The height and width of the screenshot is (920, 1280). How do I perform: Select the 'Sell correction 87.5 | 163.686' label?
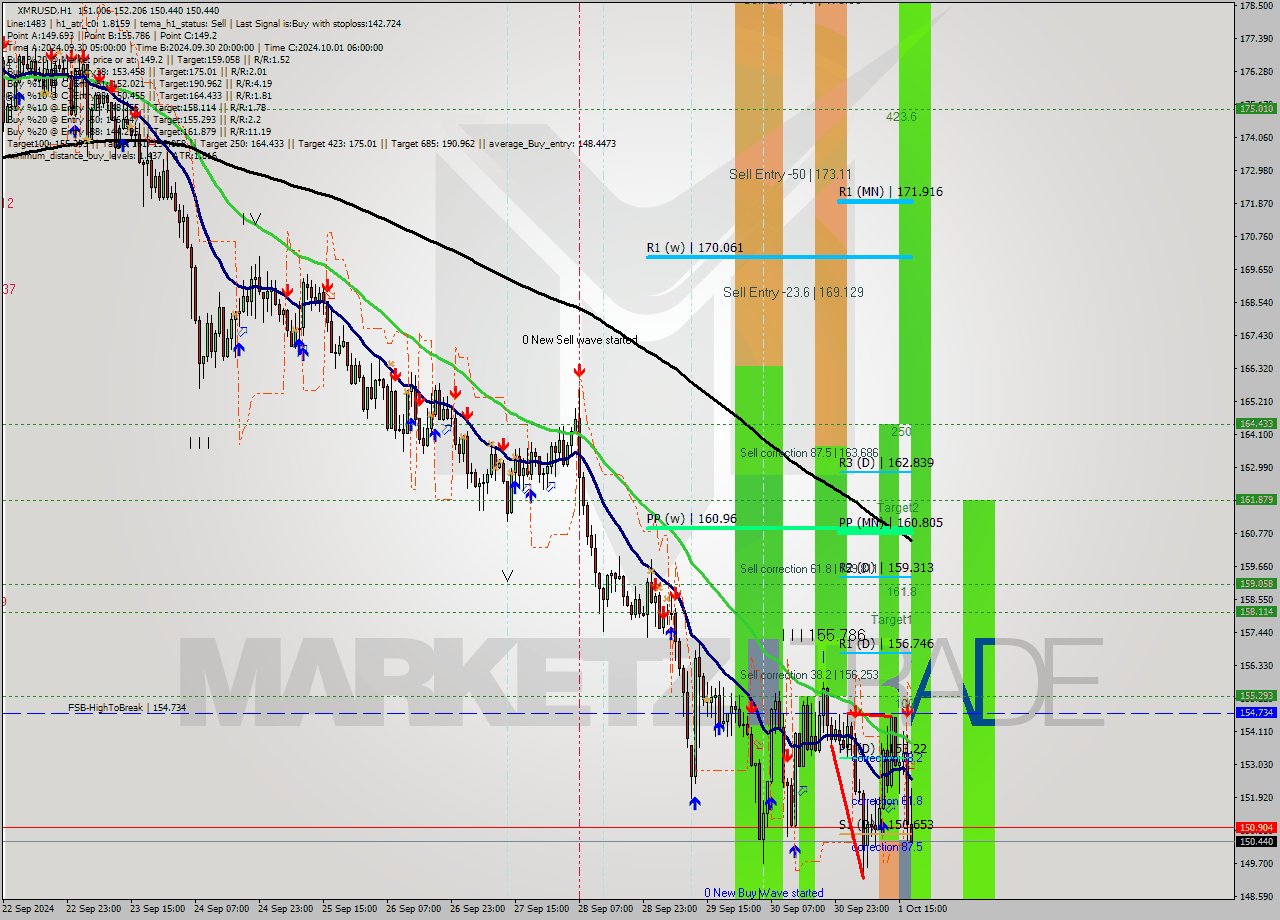pos(809,453)
